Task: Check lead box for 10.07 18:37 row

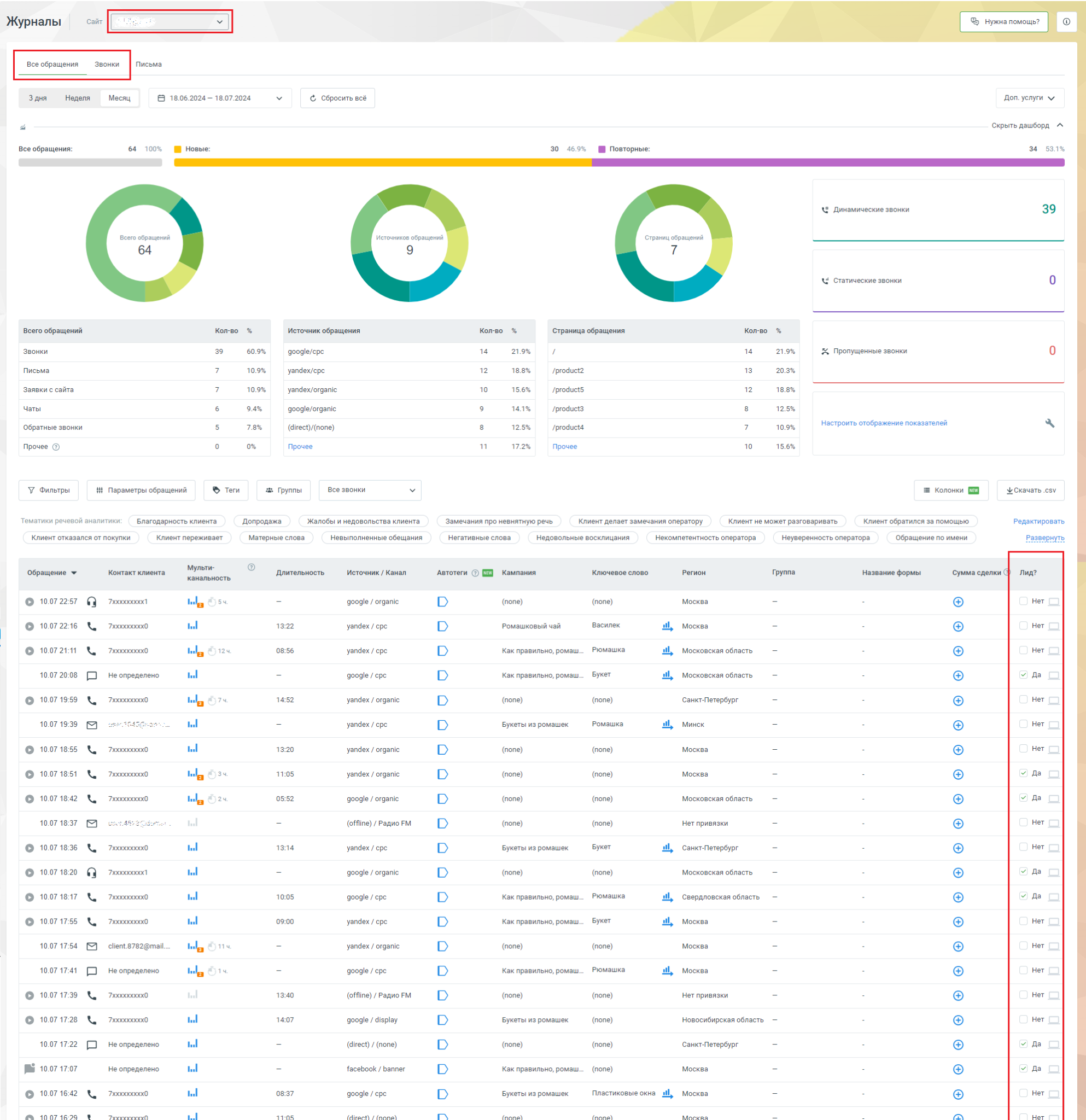Action: (x=1023, y=822)
